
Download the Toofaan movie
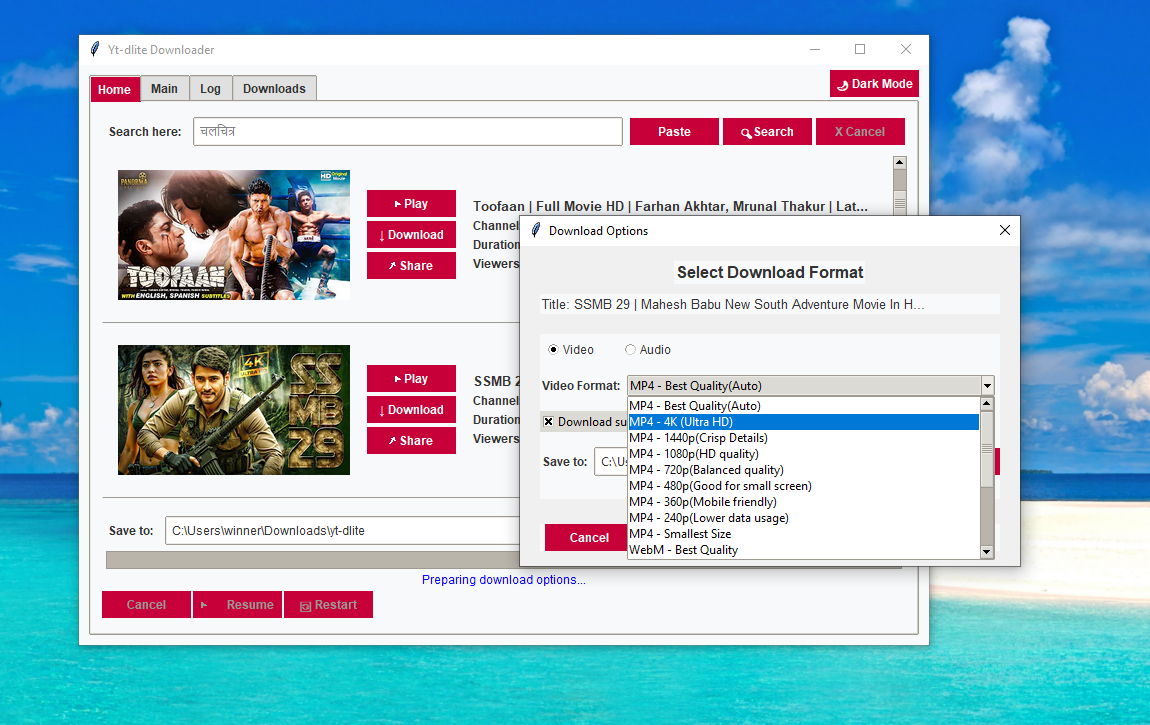coord(411,235)
